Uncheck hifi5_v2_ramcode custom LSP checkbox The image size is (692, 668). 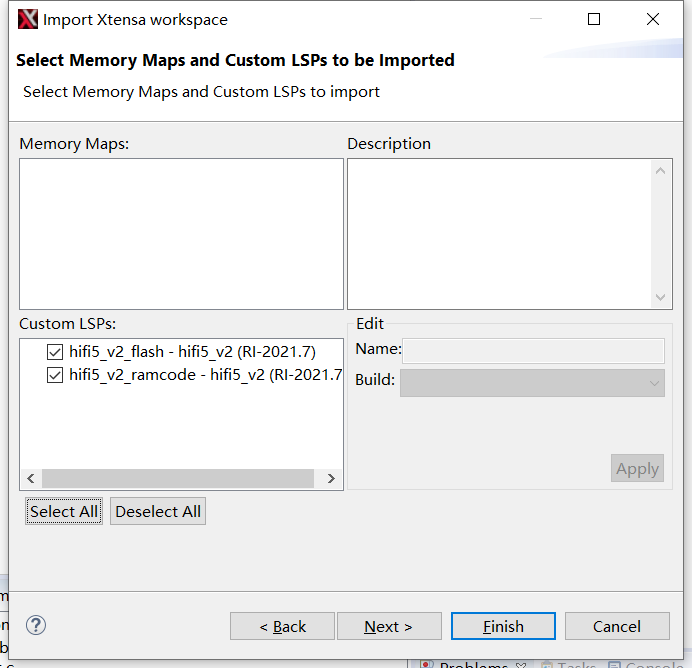tap(55, 375)
